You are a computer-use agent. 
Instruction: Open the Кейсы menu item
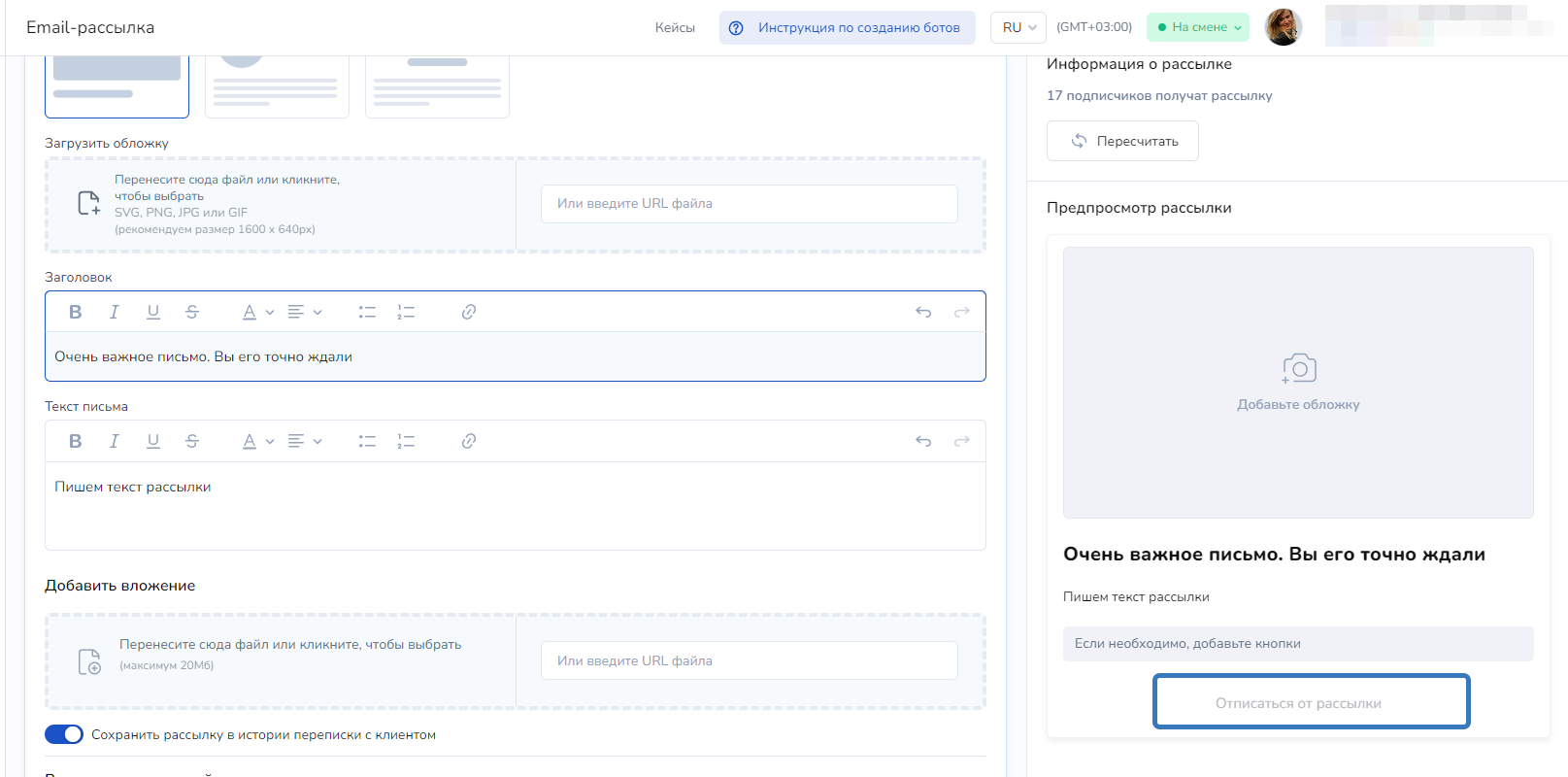point(675,27)
